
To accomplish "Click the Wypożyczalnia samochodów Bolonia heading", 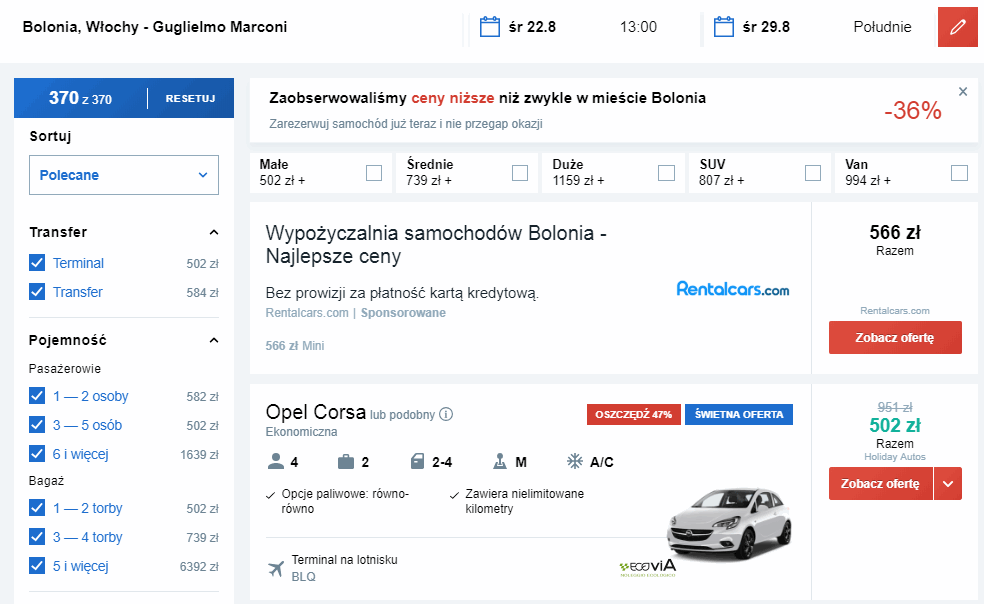I will (x=436, y=244).
